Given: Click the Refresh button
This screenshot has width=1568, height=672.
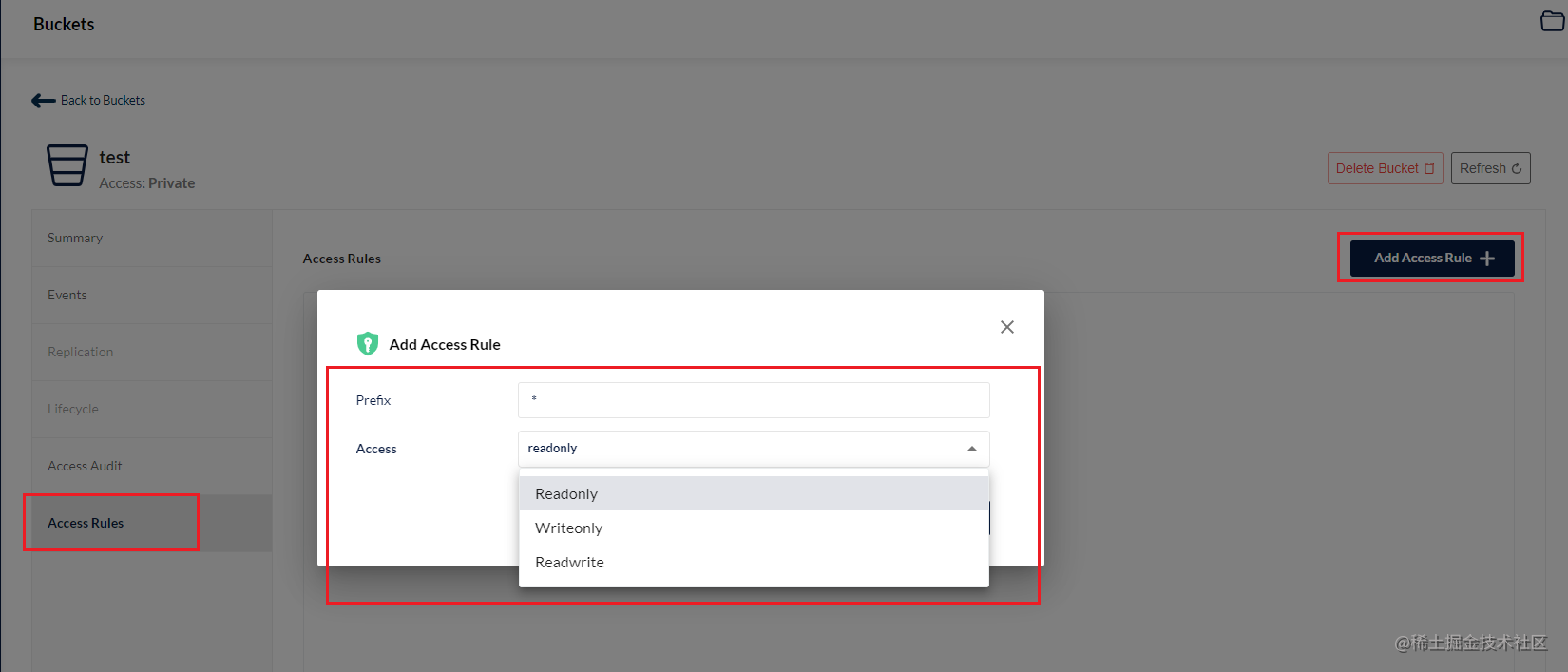Looking at the screenshot, I should pyautogui.click(x=1490, y=168).
